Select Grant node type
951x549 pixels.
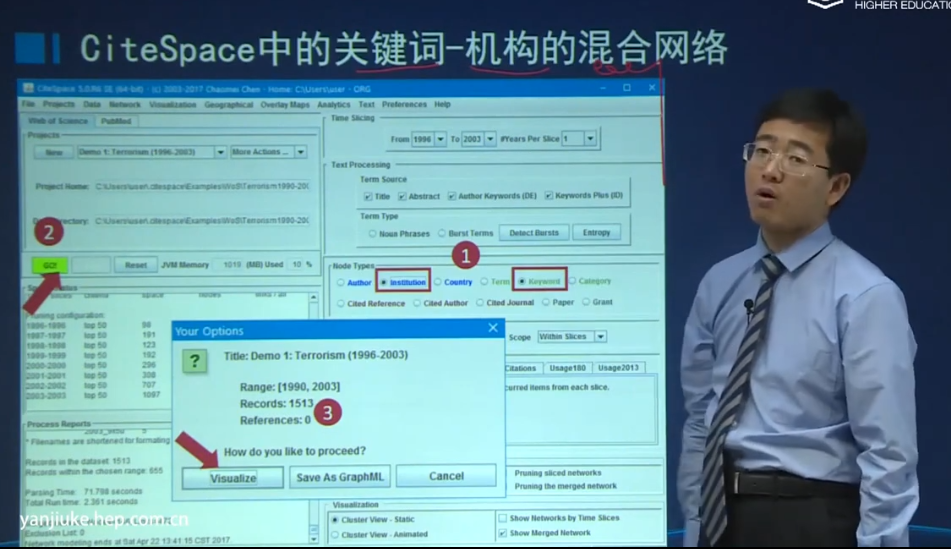point(586,301)
